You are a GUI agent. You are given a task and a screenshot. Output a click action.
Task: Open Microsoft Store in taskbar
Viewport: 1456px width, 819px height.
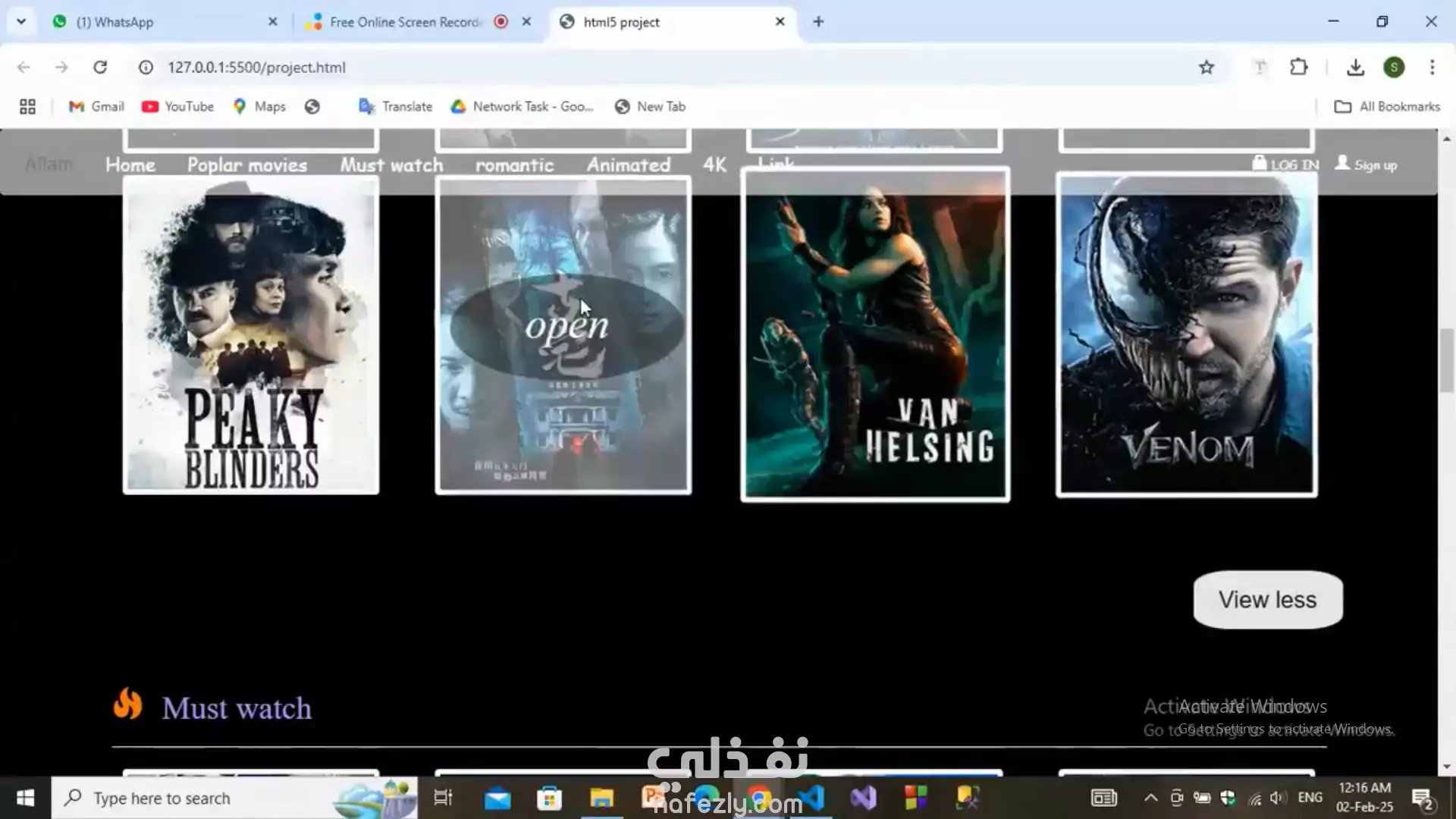[549, 798]
